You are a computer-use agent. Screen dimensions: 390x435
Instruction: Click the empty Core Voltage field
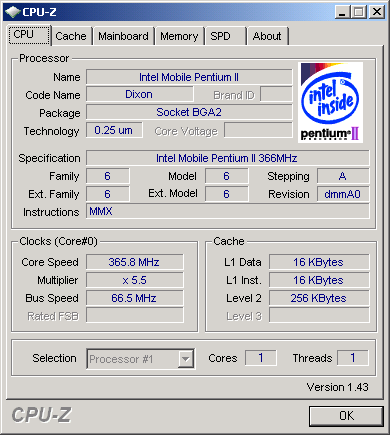pos(258,130)
